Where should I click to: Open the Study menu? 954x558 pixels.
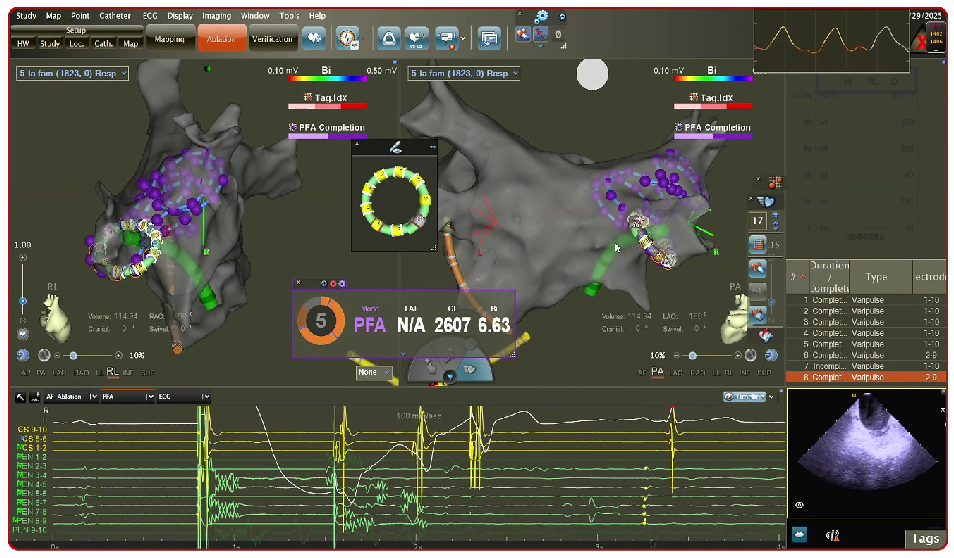[26, 16]
